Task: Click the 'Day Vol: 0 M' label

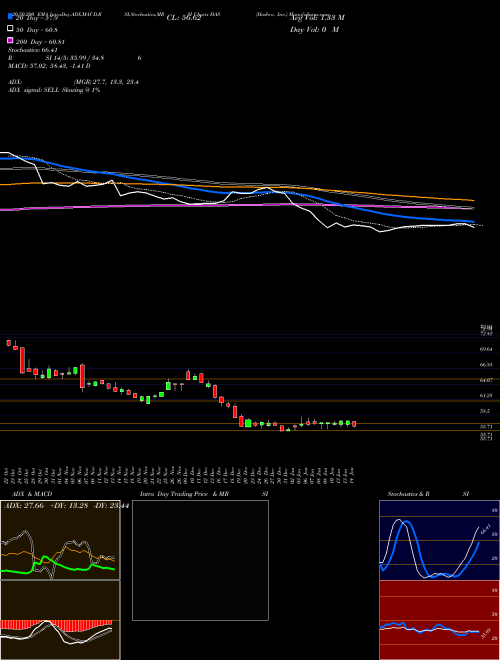Action: [314, 29]
